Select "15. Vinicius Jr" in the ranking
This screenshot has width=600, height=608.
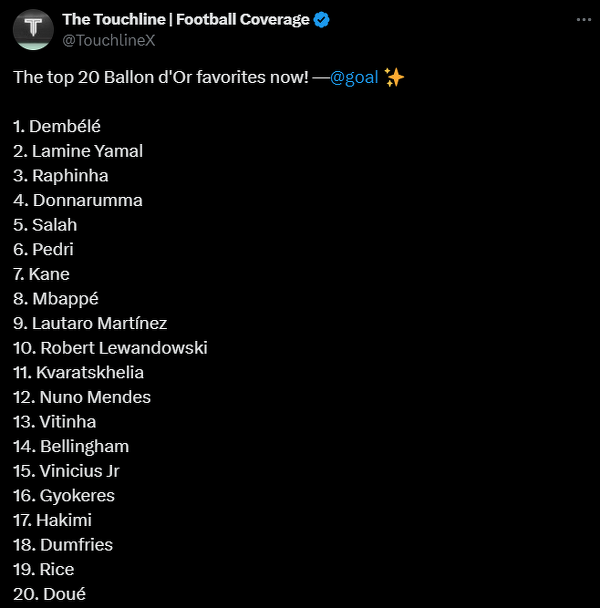point(66,471)
